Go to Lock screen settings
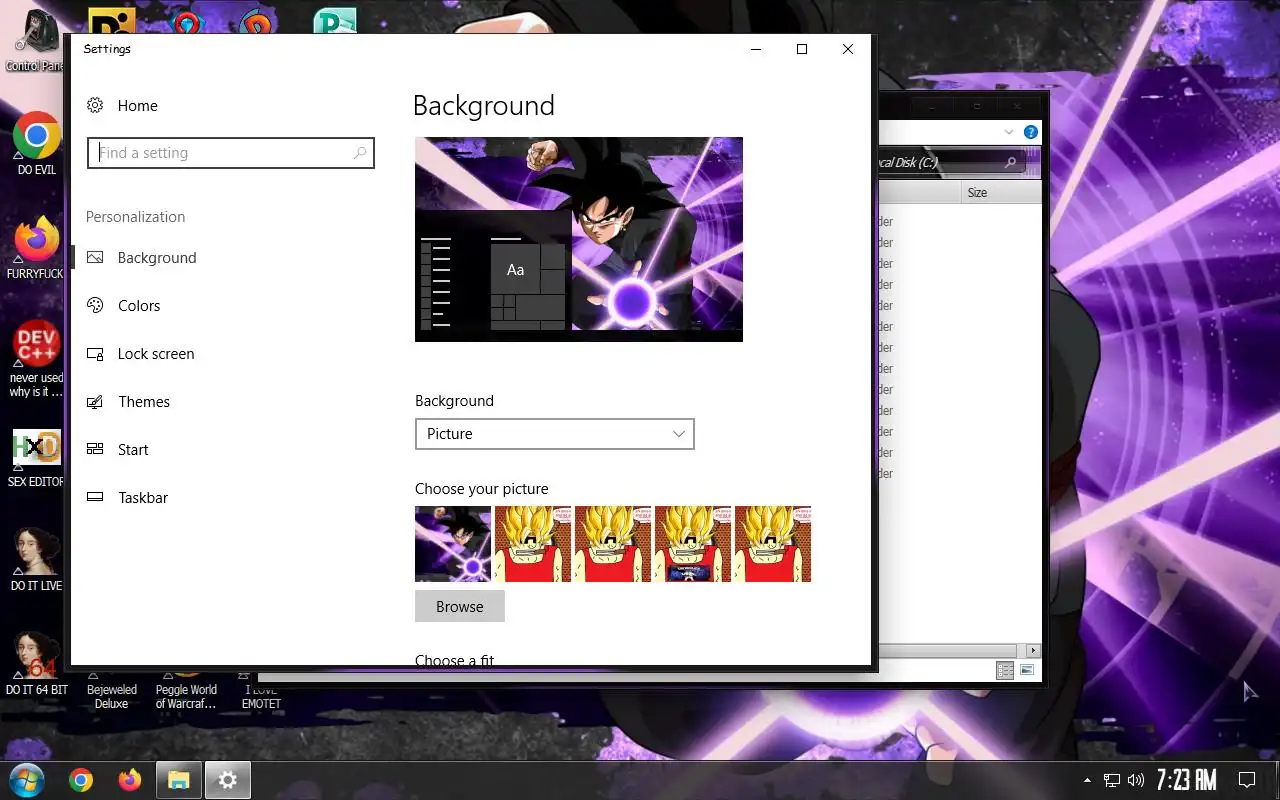 click(156, 353)
